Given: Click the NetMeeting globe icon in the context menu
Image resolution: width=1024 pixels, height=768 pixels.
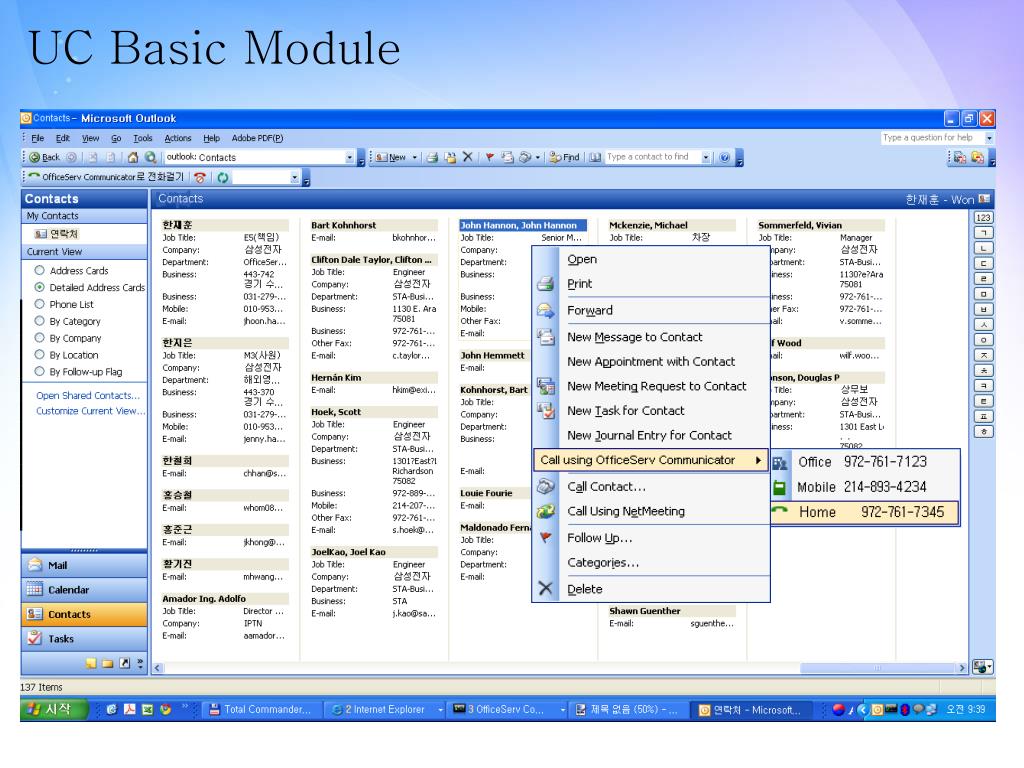Looking at the screenshot, I should [545, 511].
